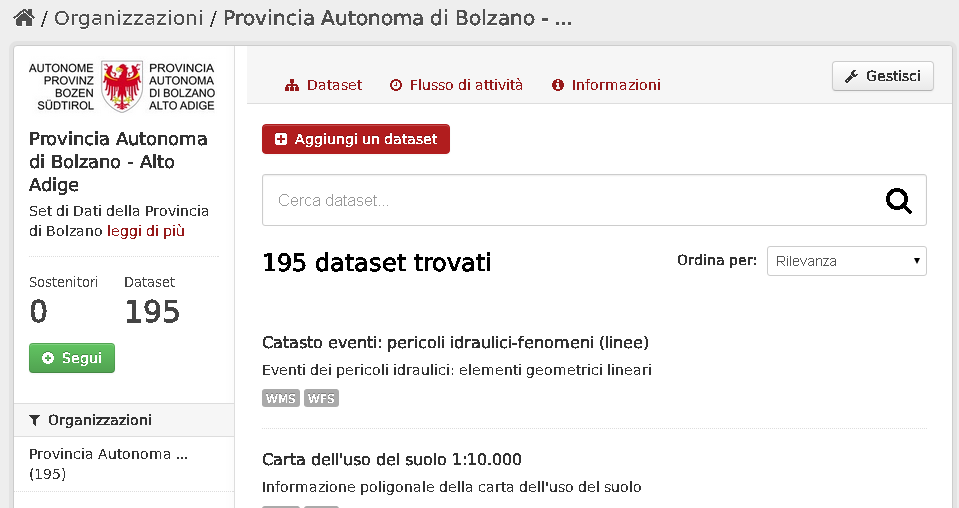
Task: Open Carta dell'uso del suolo dataset
Action: point(391,459)
